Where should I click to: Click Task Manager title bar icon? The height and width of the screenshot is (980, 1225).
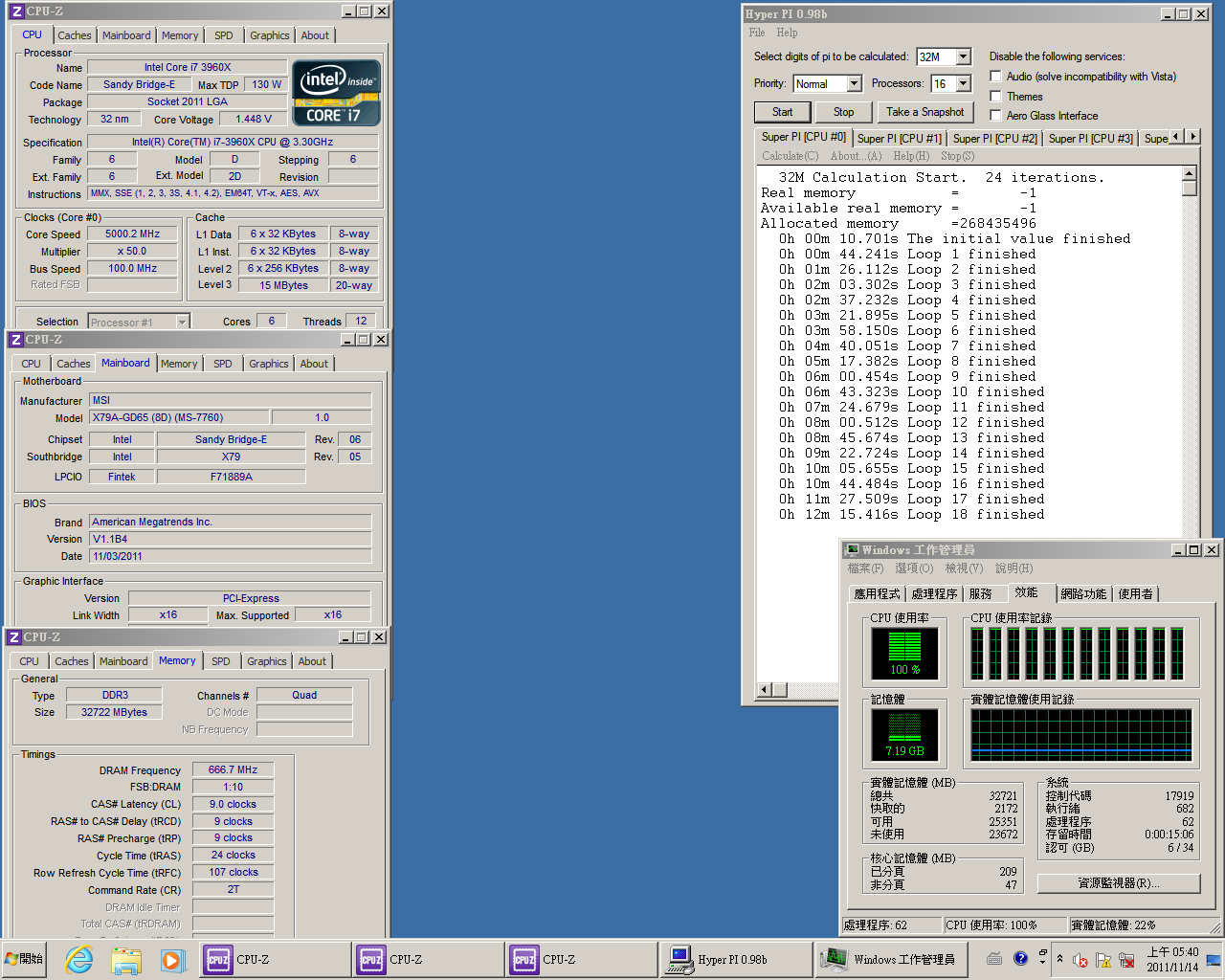[852, 549]
